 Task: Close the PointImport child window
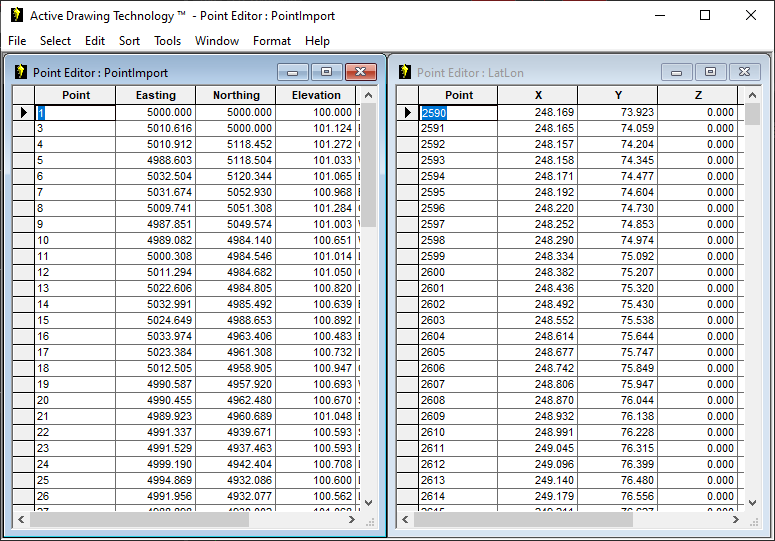point(360,72)
